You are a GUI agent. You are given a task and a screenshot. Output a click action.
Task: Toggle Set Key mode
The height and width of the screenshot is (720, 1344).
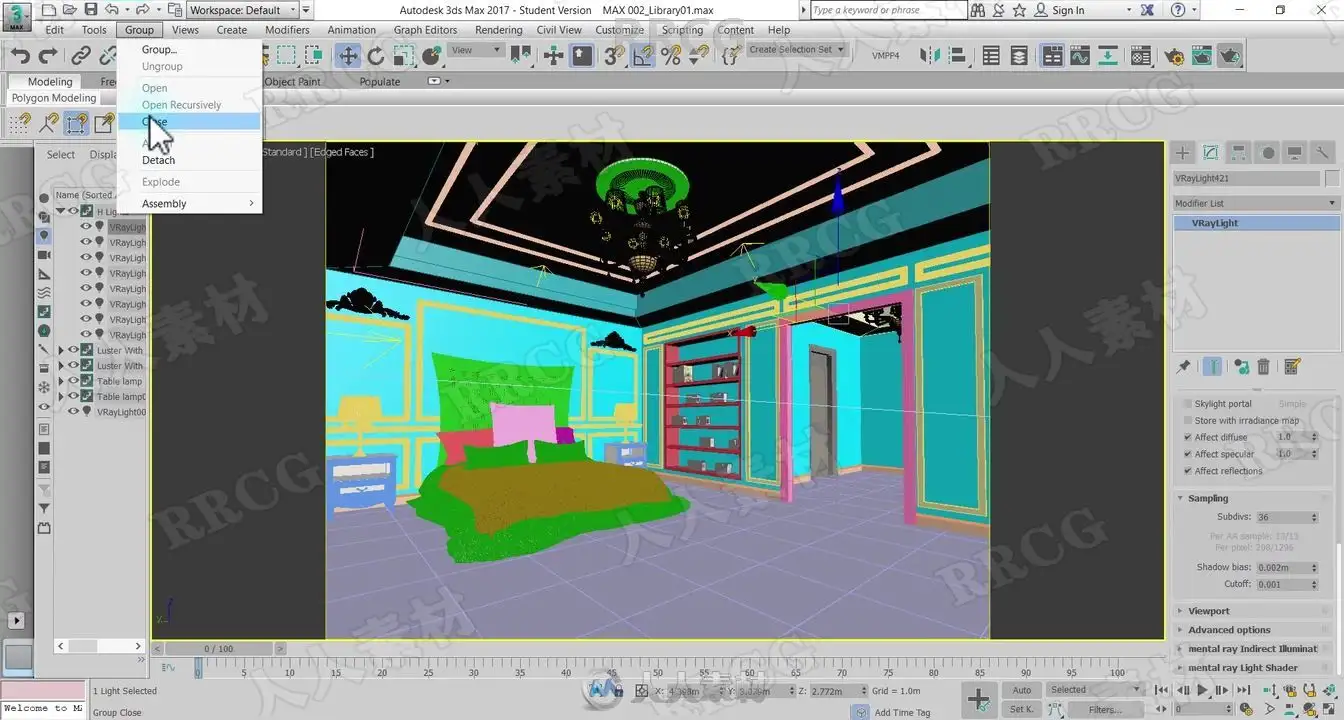[x=1021, y=709]
